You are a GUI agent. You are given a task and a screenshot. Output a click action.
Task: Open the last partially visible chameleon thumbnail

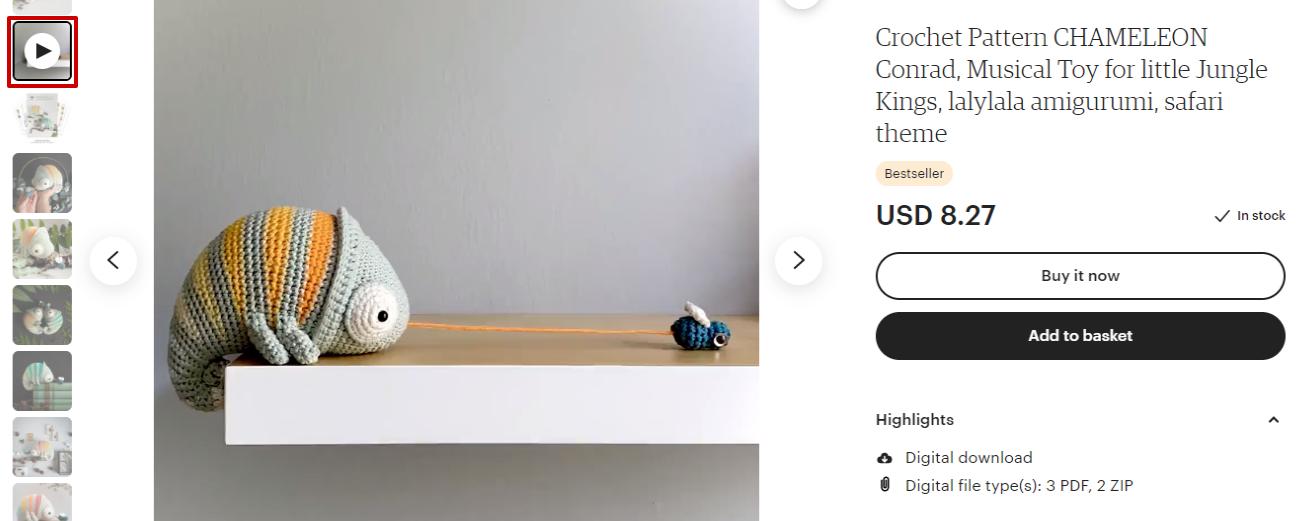pyautogui.click(x=42, y=502)
